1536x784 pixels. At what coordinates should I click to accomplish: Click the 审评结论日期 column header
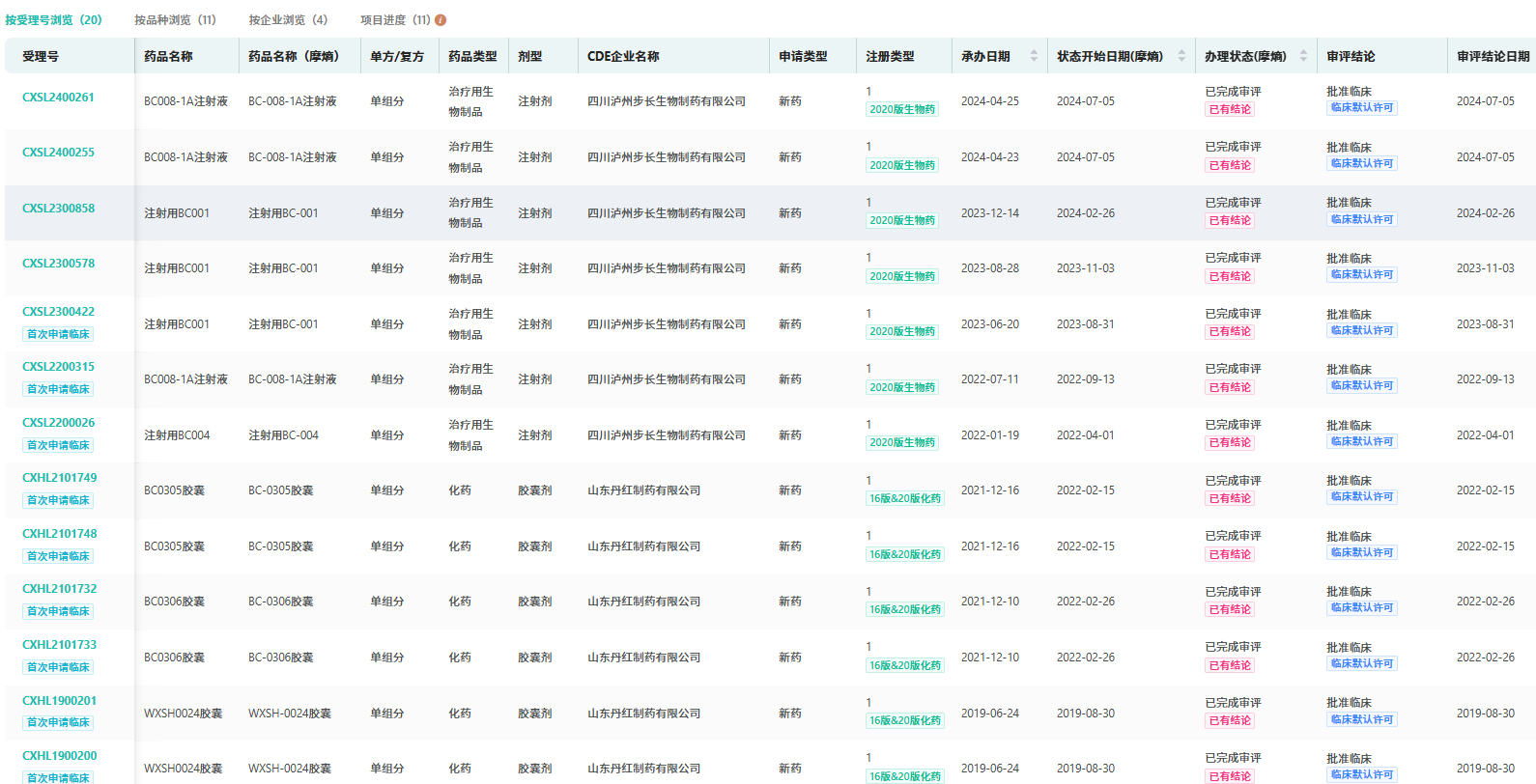(1493, 56)
